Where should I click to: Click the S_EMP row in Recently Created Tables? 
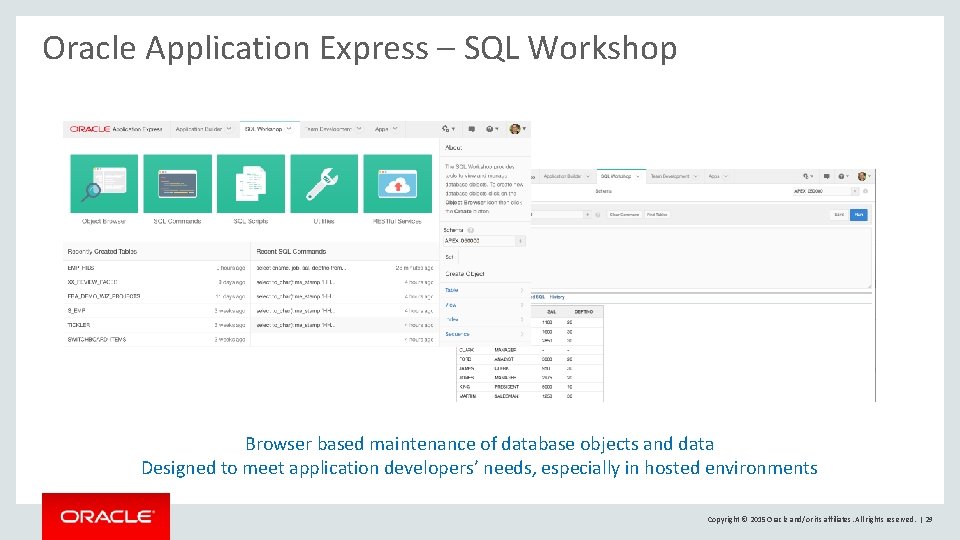tap(156, 311)
